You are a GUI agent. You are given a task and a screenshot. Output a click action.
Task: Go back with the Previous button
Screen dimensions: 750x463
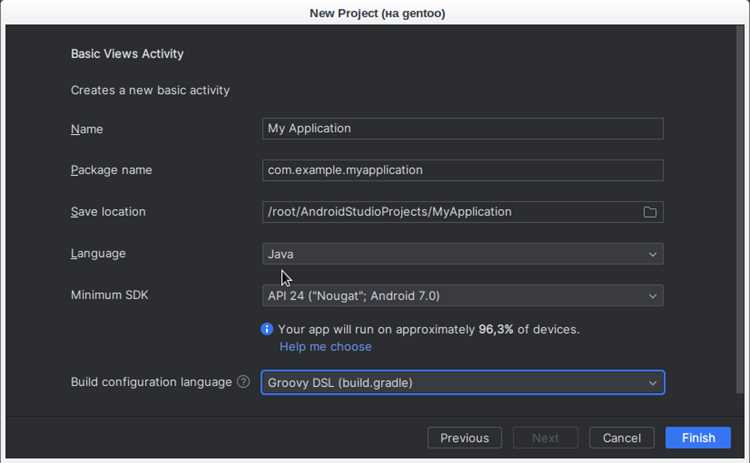pos(464,438)
